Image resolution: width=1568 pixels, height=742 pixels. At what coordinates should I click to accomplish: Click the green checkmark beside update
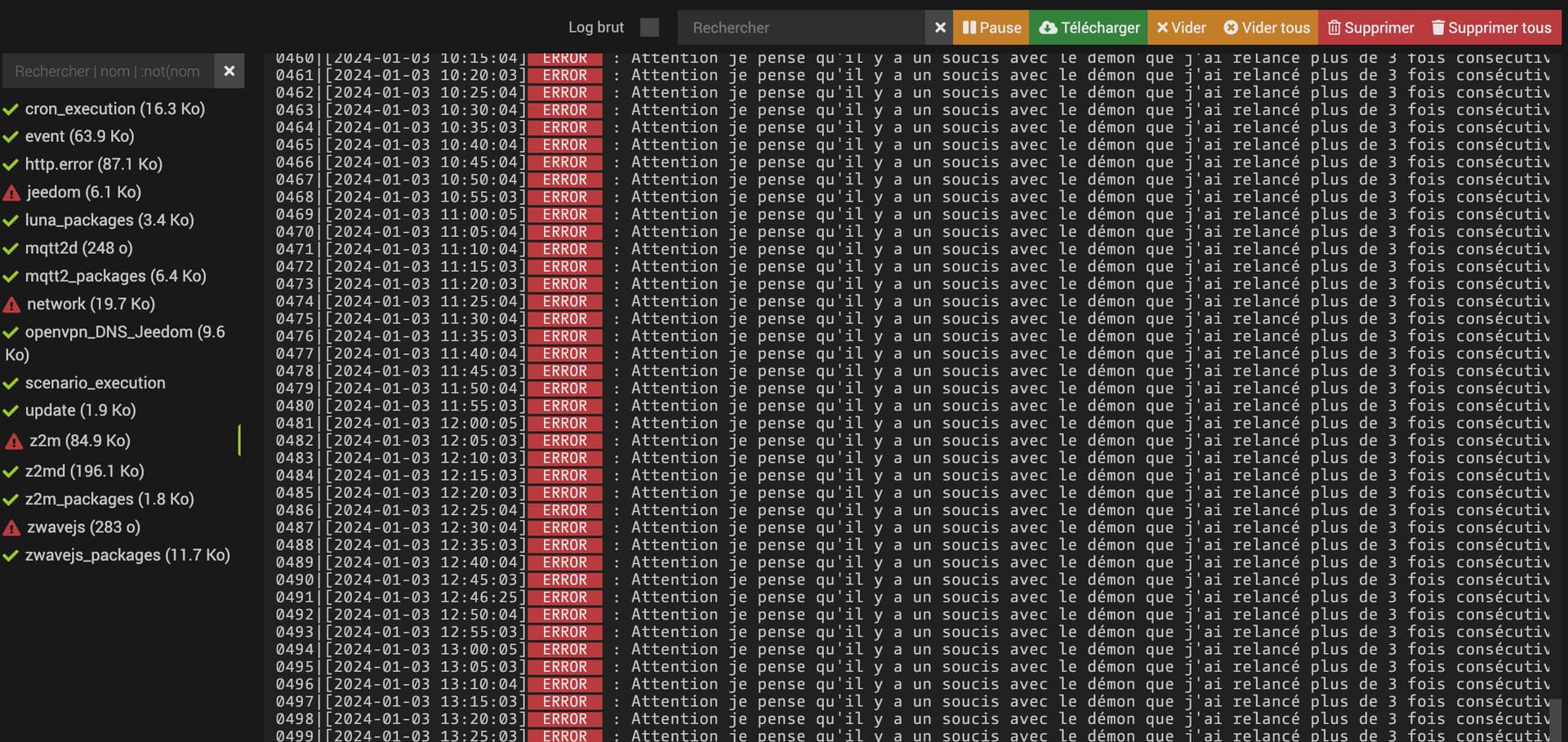coord(11,411)
